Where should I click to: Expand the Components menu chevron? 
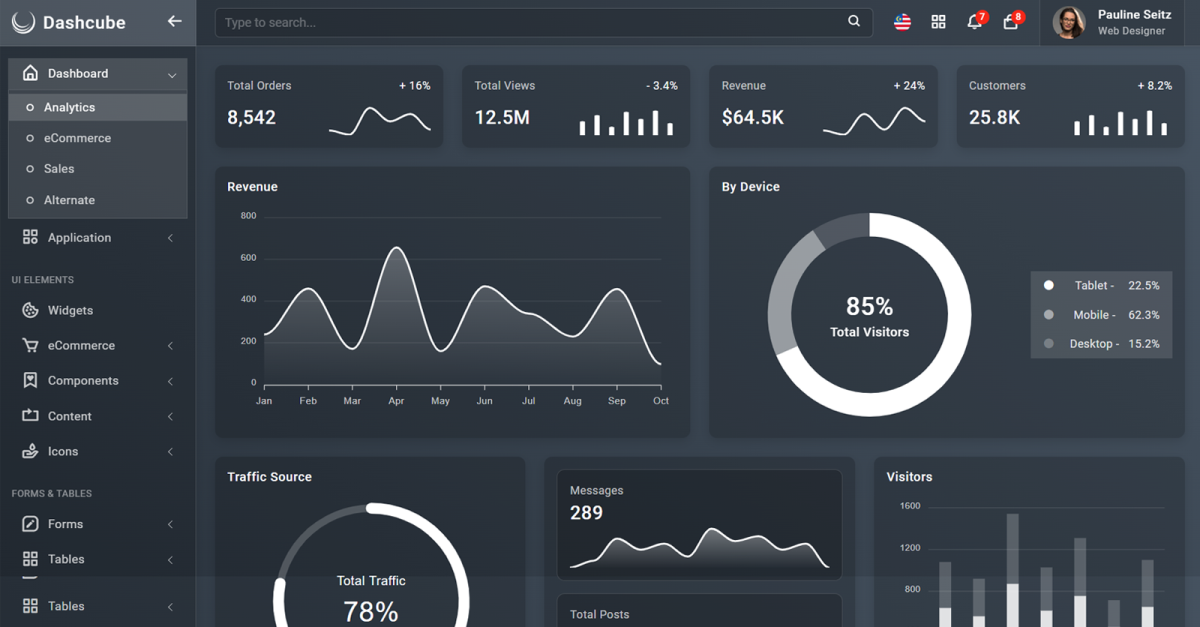click(x=170, y=381)
